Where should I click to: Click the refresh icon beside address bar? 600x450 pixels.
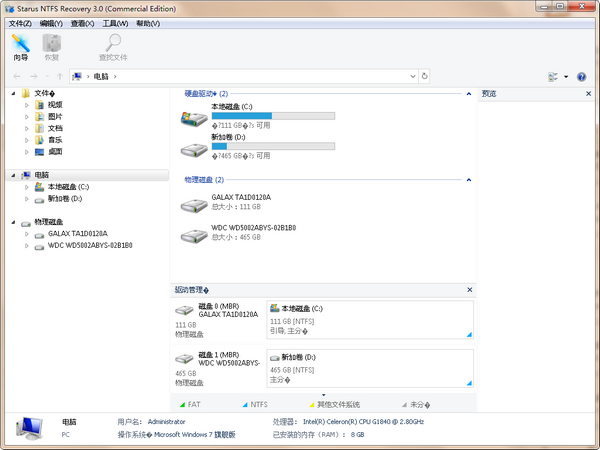point(425,76)
